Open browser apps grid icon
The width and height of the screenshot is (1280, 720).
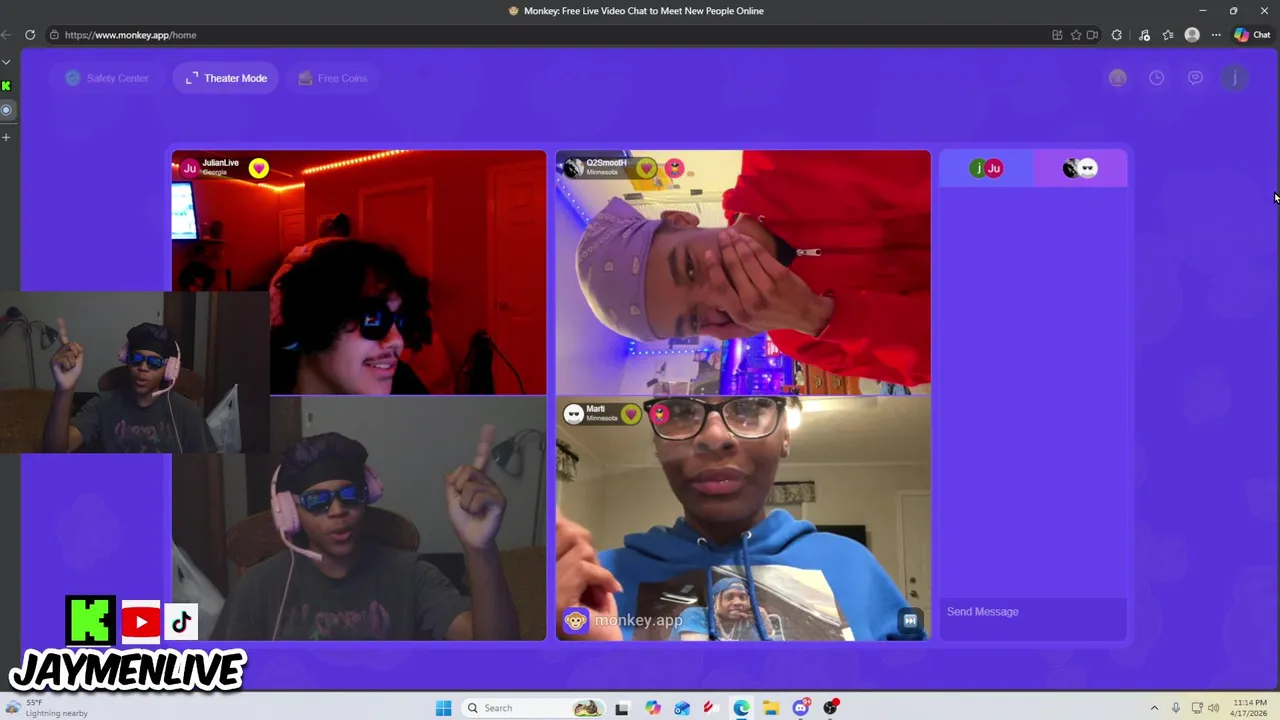point(1057,35)
